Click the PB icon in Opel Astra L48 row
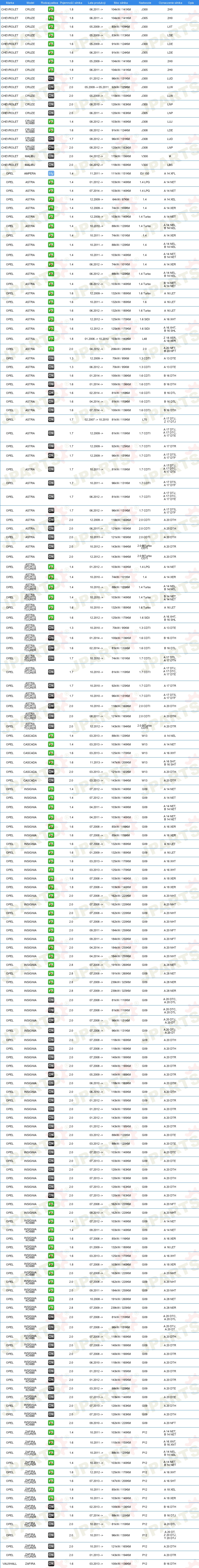199x1568 pixels. [51, 339]
